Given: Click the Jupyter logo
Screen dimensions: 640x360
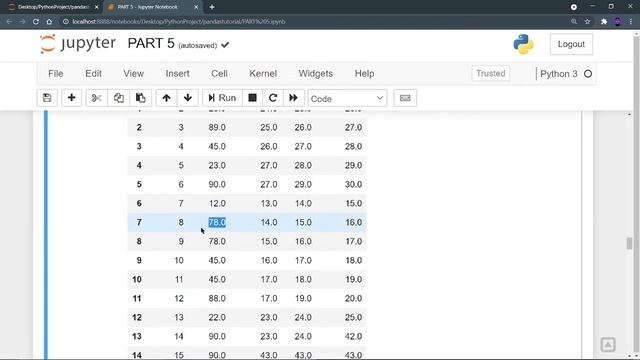Looking at the screenshot, I should (78, 44).
